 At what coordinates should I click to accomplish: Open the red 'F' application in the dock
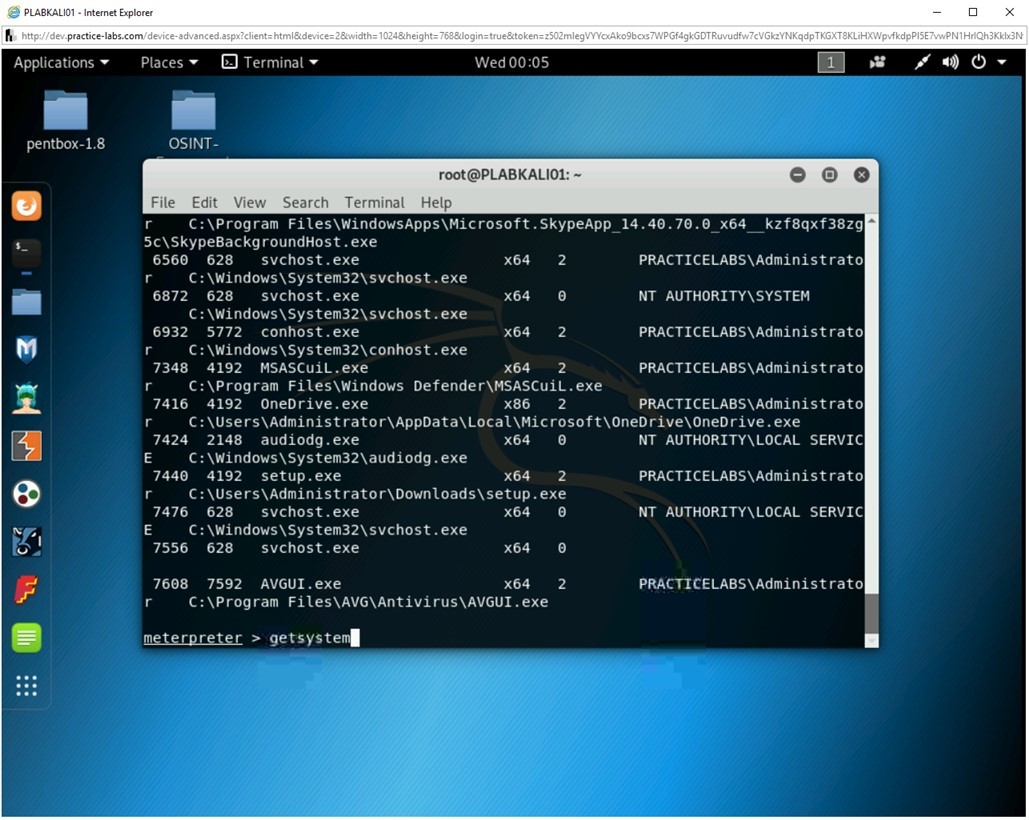coord(25,589)
